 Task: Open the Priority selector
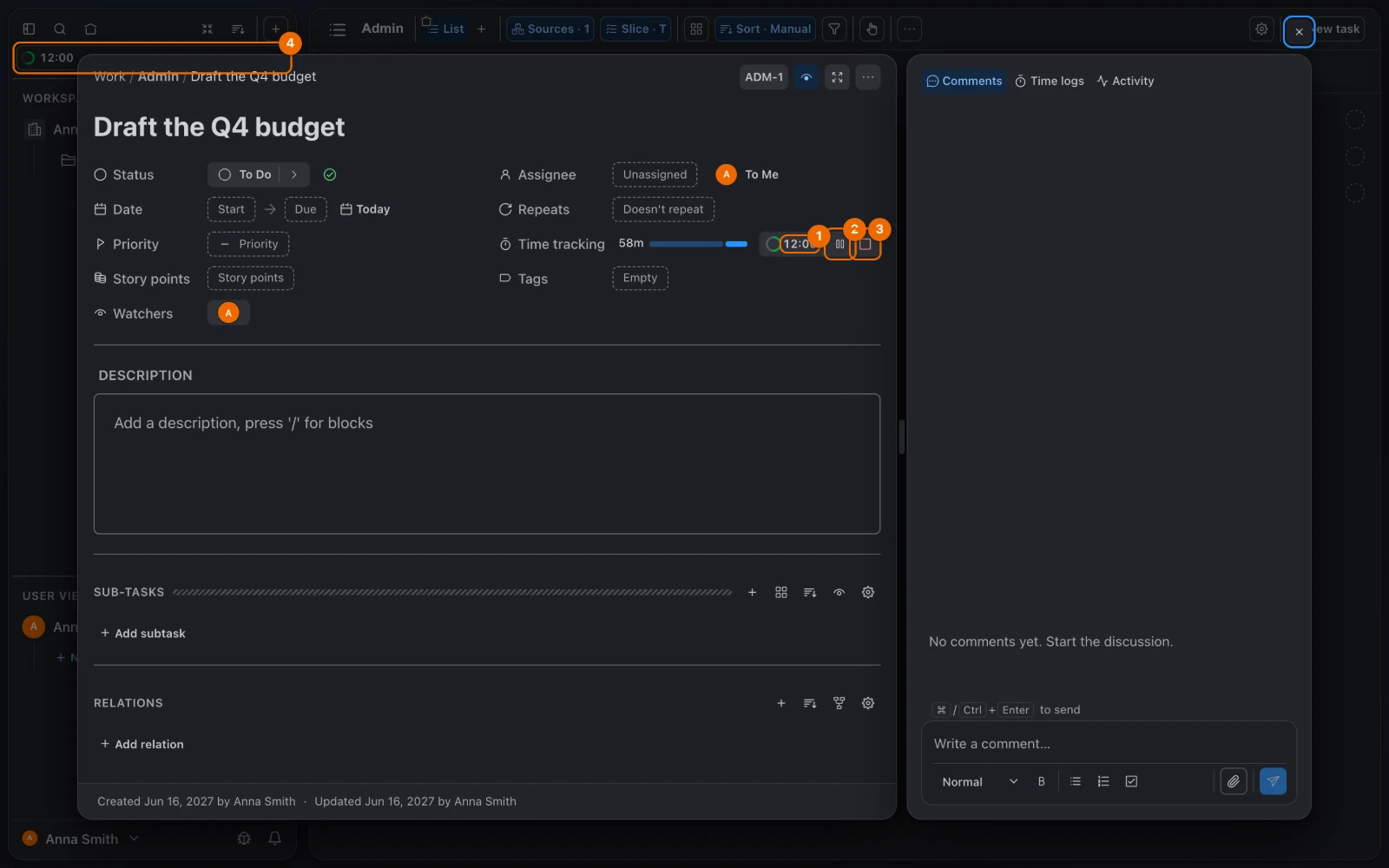248,244
